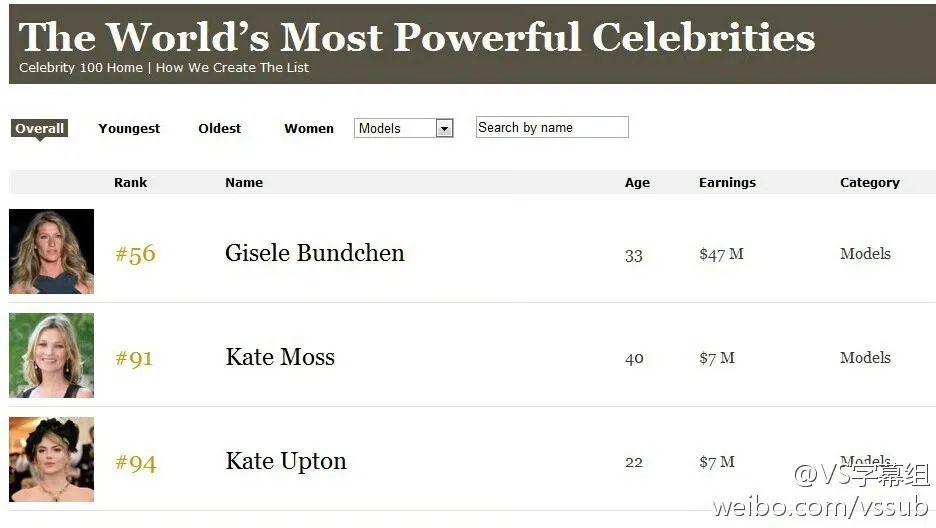The height and width of the screenshot is (528, 936).
Task: Expand the Models category dropdown arrow
Action: click(445, 128)
